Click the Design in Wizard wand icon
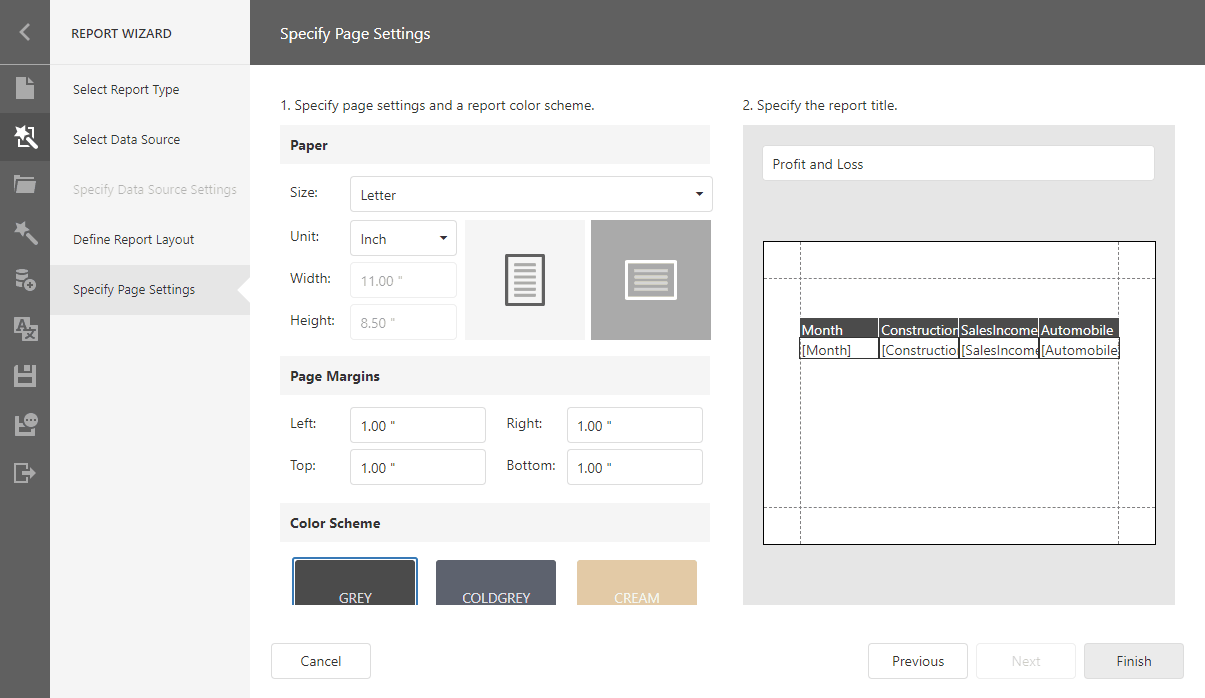This screenshot has height=698, width=1205. coord(24,233)
